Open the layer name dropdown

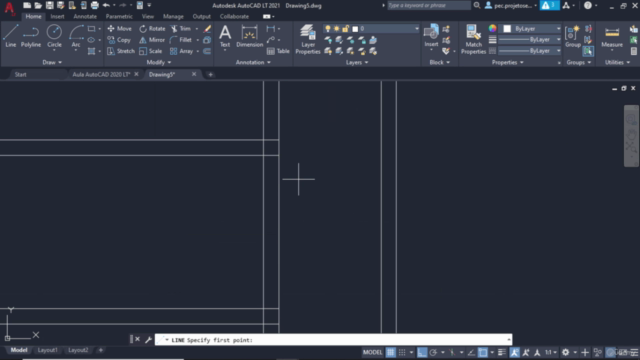(x=416, y=29)
